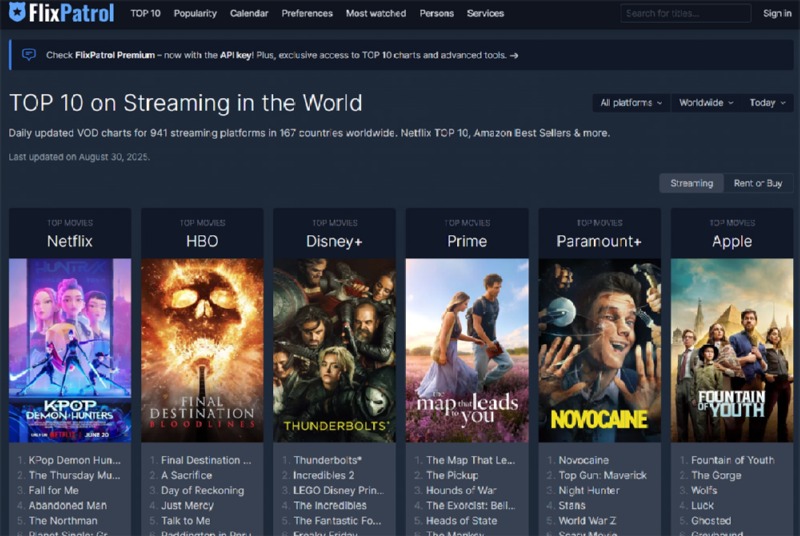Click the Sign in link
Screen dimensions: 800x536
(x=777, y=13)
